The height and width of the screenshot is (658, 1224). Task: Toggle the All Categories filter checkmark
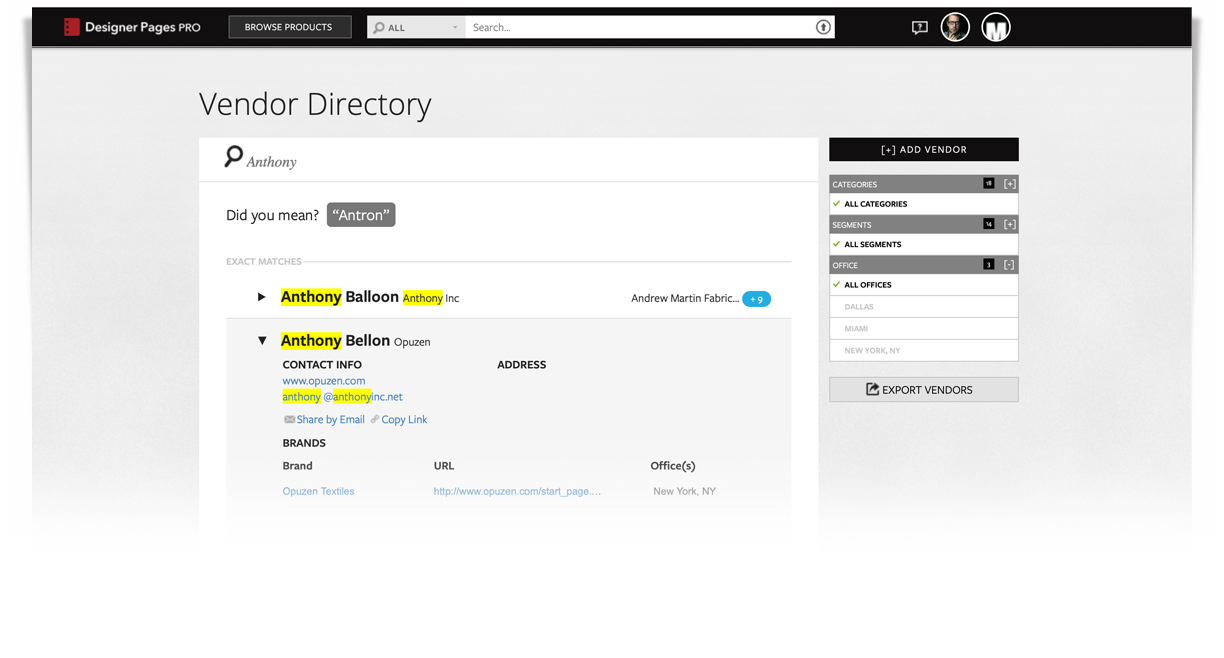point(837,203)
